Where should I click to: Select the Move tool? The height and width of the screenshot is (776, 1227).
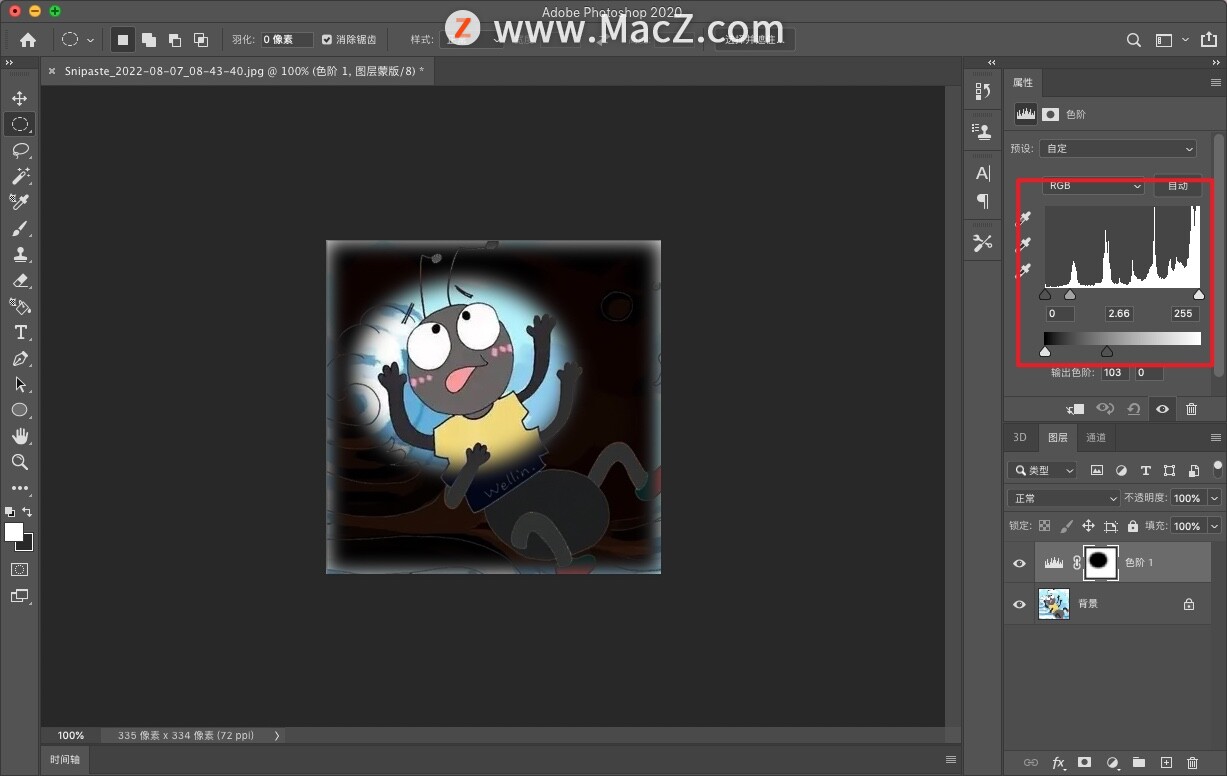tap(20, 98)
